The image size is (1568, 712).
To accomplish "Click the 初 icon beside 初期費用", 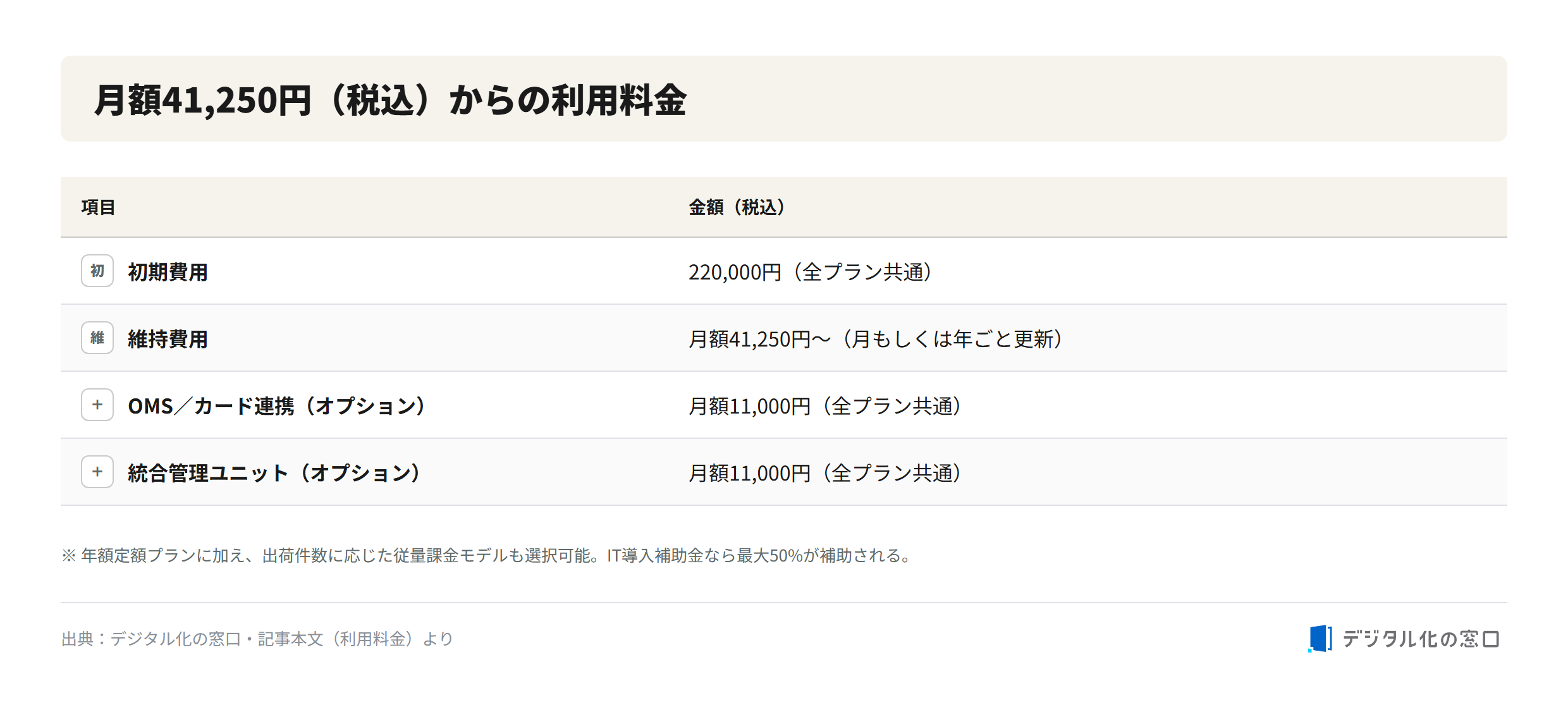I will [x=97, y=271].
